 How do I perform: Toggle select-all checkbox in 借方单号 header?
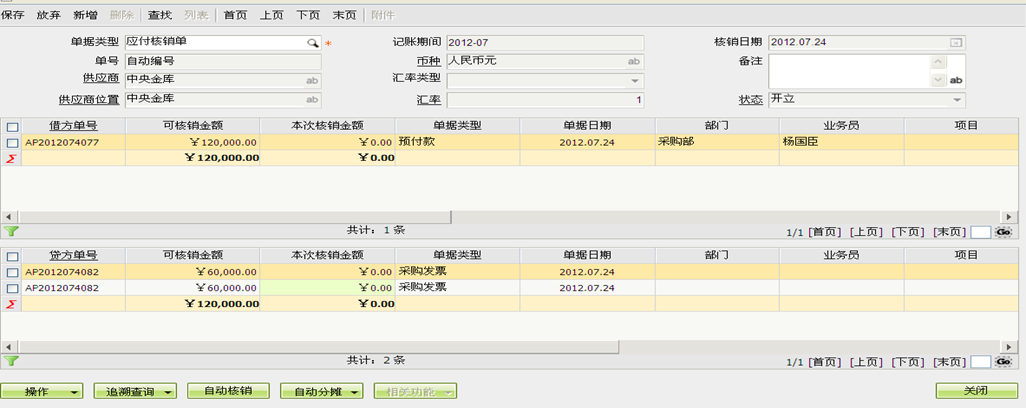12,126
